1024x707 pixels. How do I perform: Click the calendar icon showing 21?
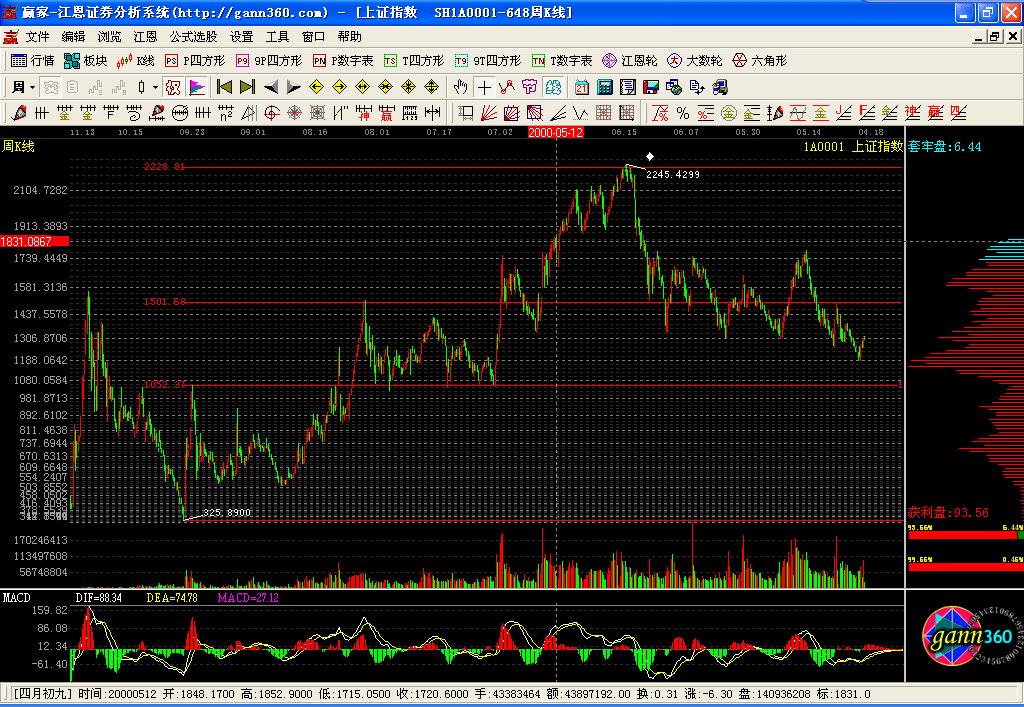click(x=581, y=87)
